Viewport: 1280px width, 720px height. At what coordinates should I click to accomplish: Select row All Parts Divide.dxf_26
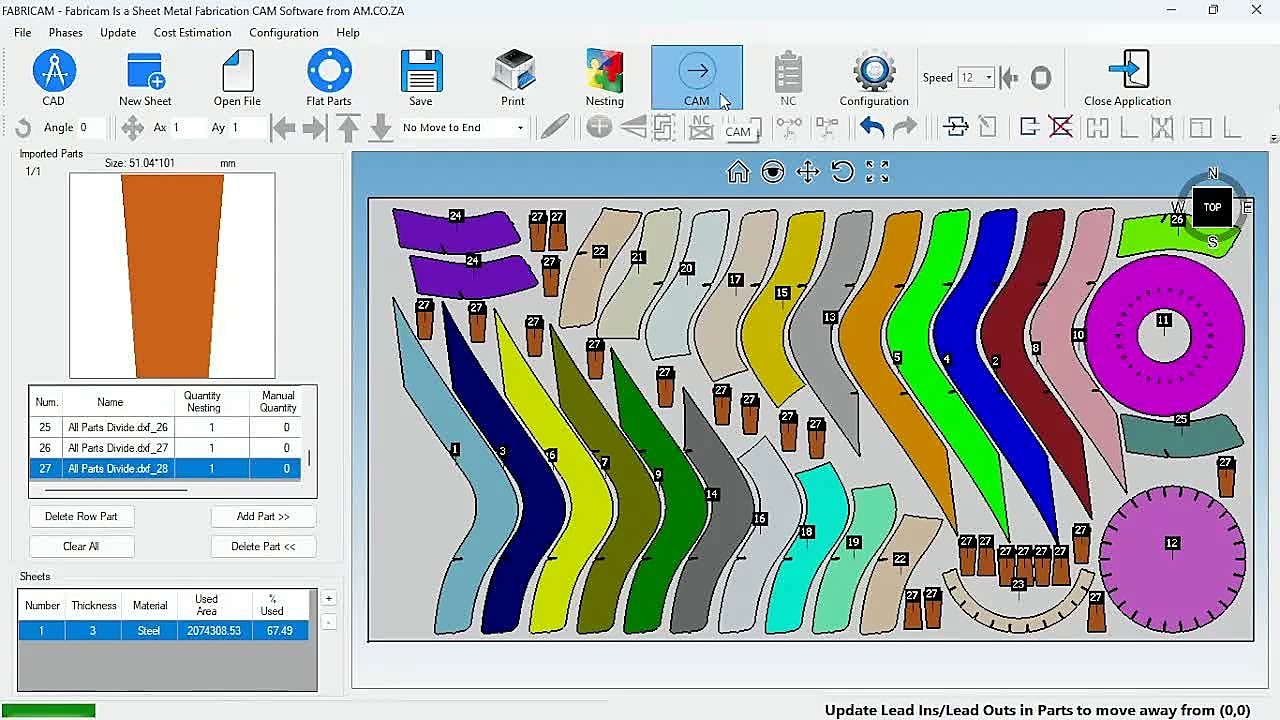point(165,427)
